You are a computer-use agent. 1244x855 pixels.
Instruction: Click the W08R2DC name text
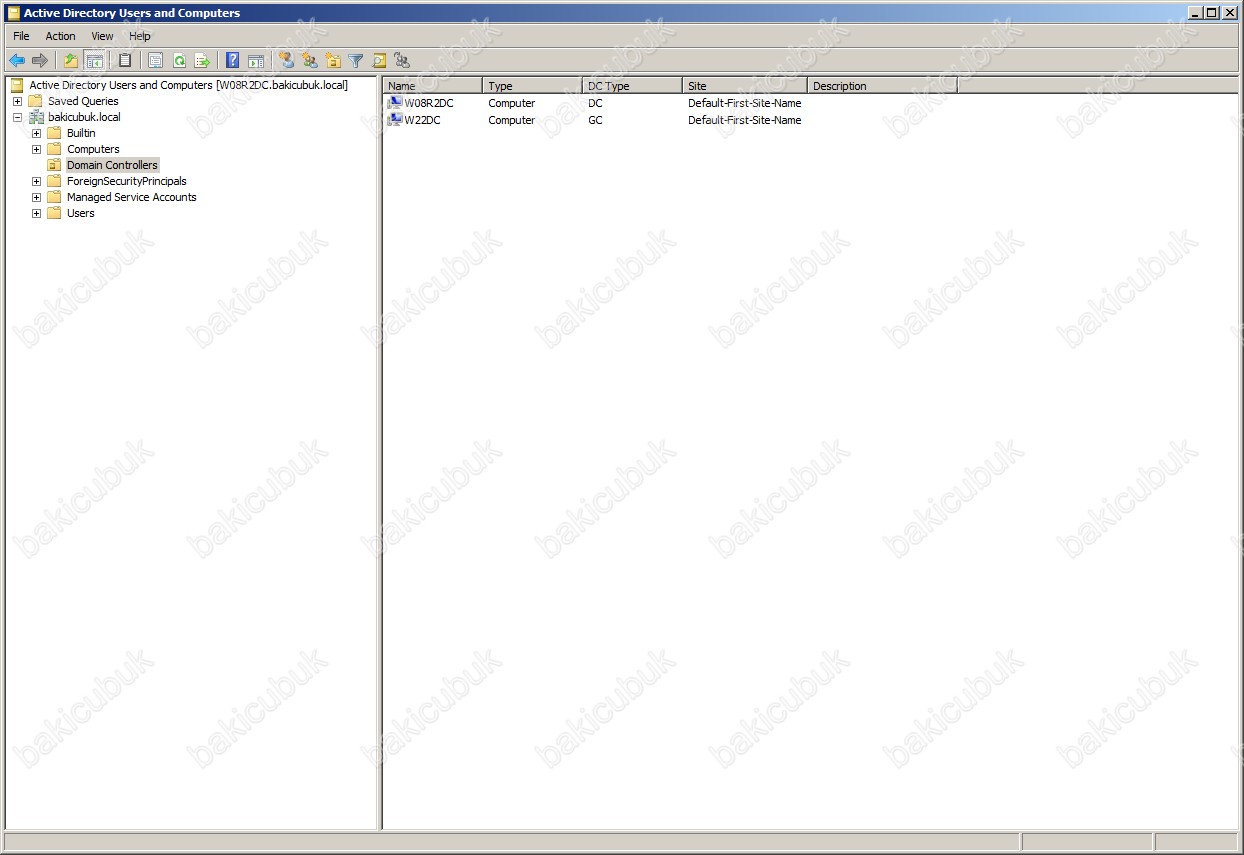click(429, 103)
